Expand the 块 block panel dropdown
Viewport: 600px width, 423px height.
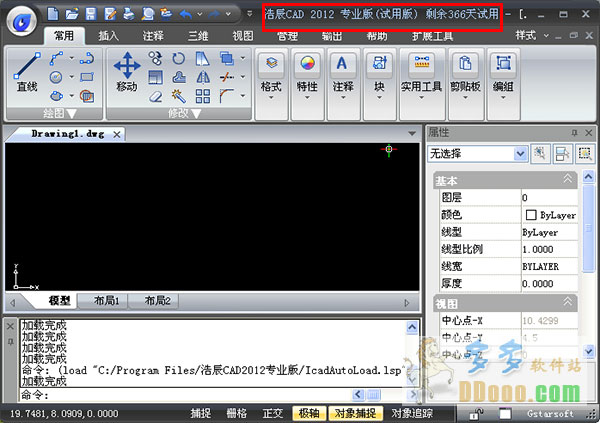tap(379, 98)
